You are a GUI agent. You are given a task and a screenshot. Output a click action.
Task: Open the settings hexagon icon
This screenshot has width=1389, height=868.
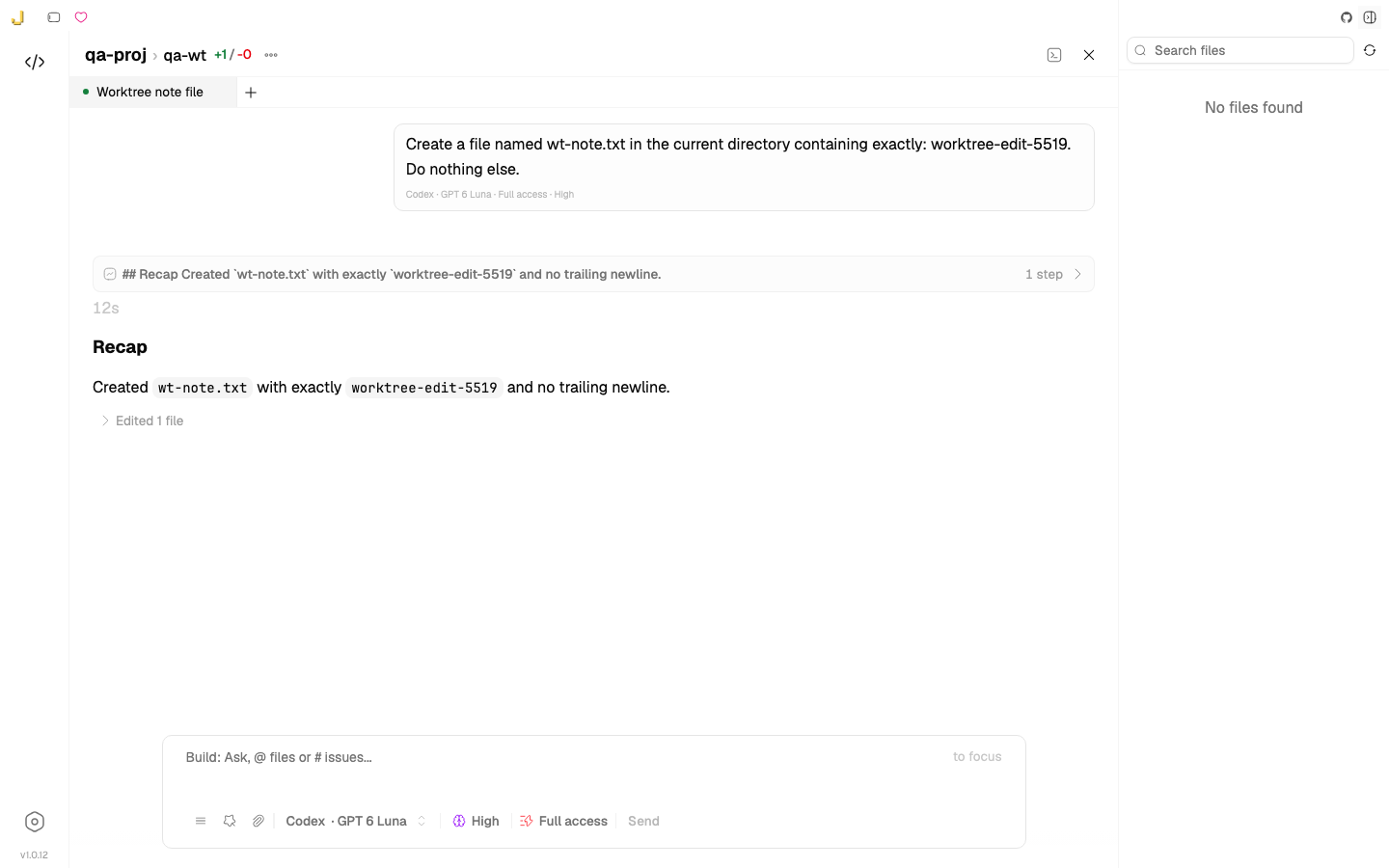pyautogui.click(x=35, y=822)
